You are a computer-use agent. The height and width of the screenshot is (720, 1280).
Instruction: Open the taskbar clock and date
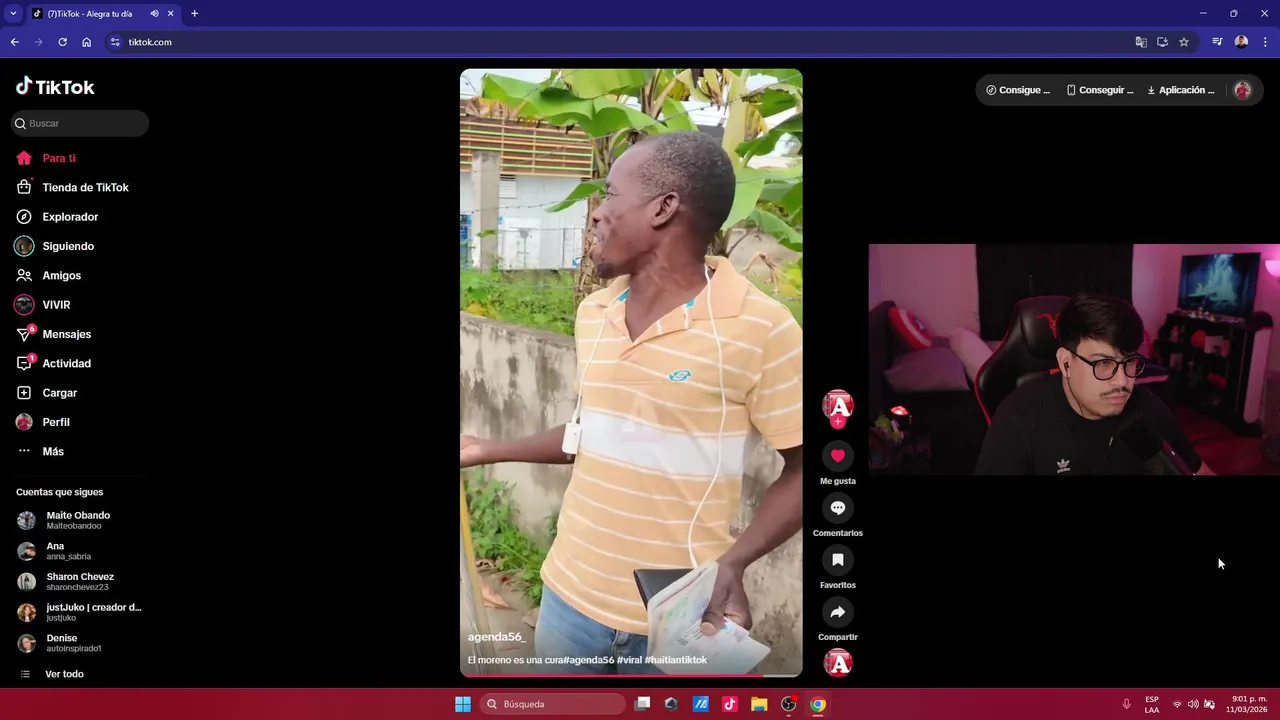point(1248,704)
